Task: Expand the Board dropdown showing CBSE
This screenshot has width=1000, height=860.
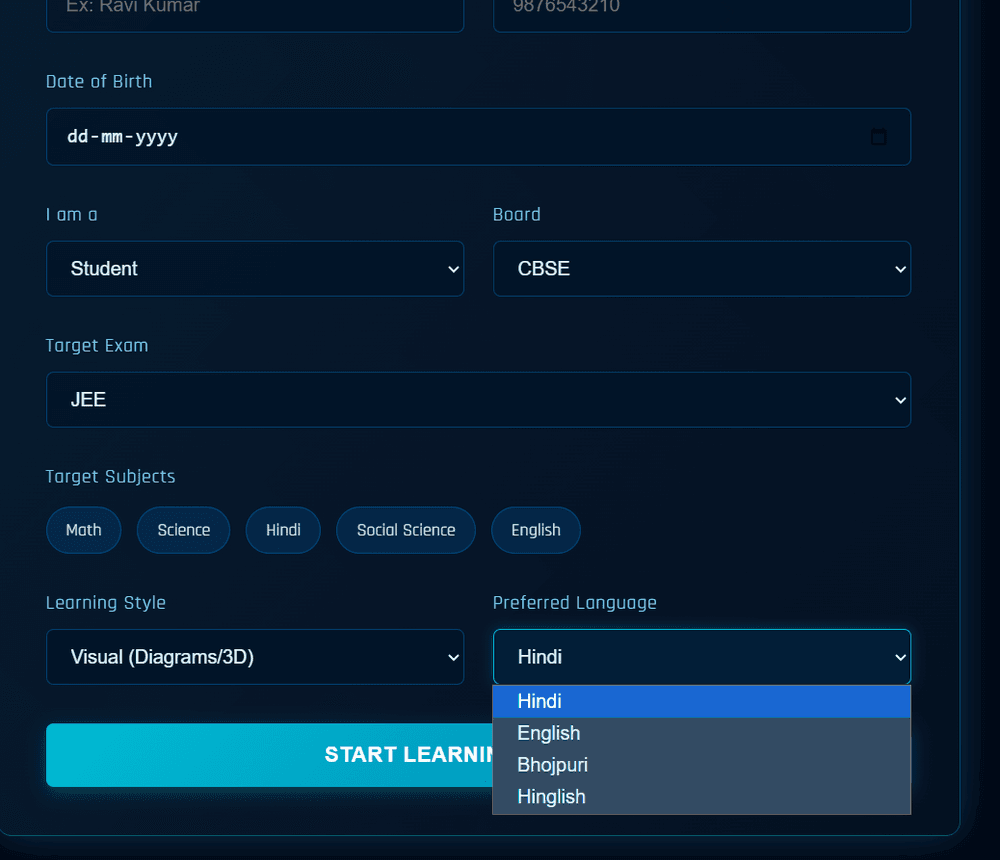Action: click(x=701, y=269)
